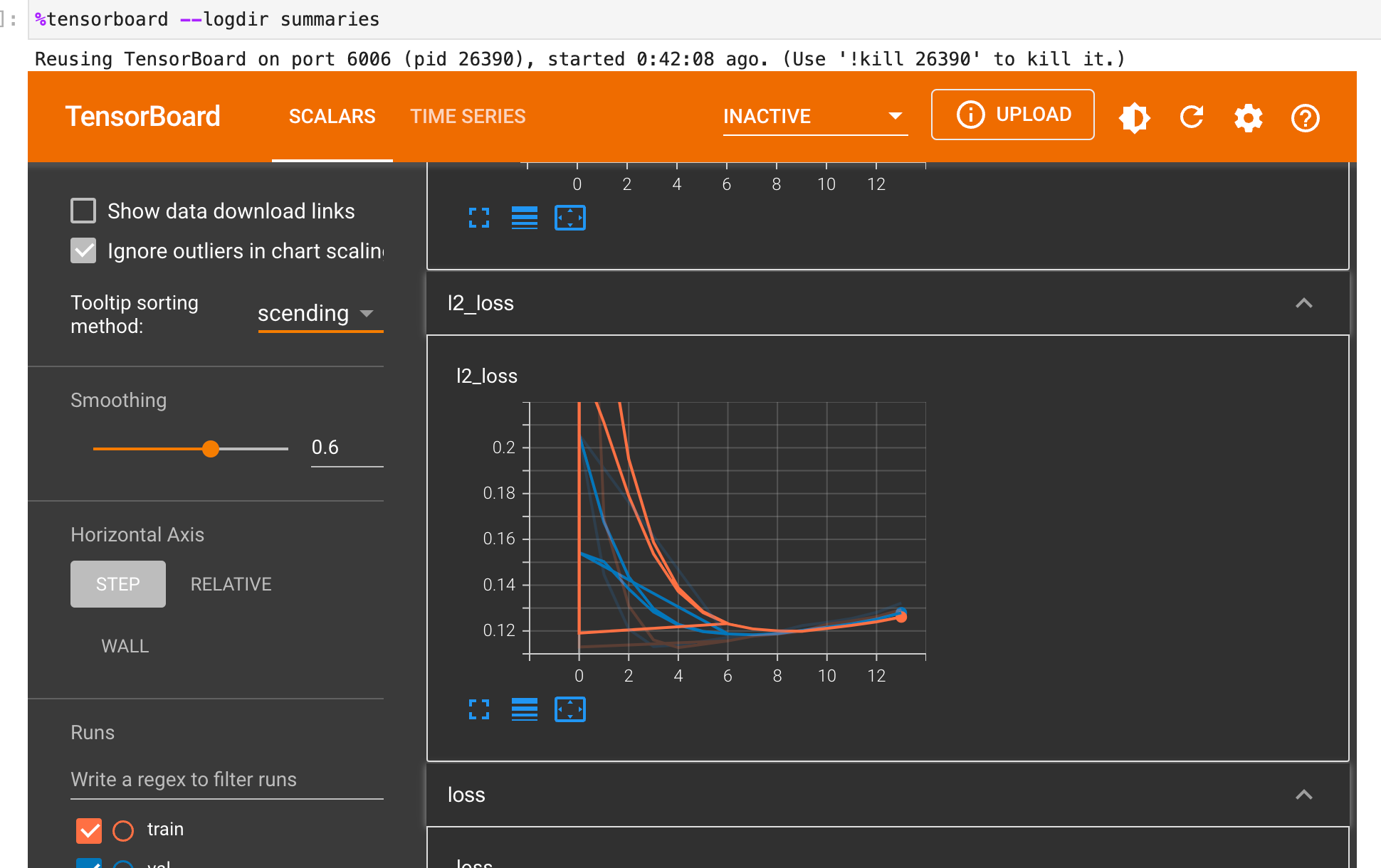
Task: Open TensorBoard settings gear
Action: [x=1248, y=117]
